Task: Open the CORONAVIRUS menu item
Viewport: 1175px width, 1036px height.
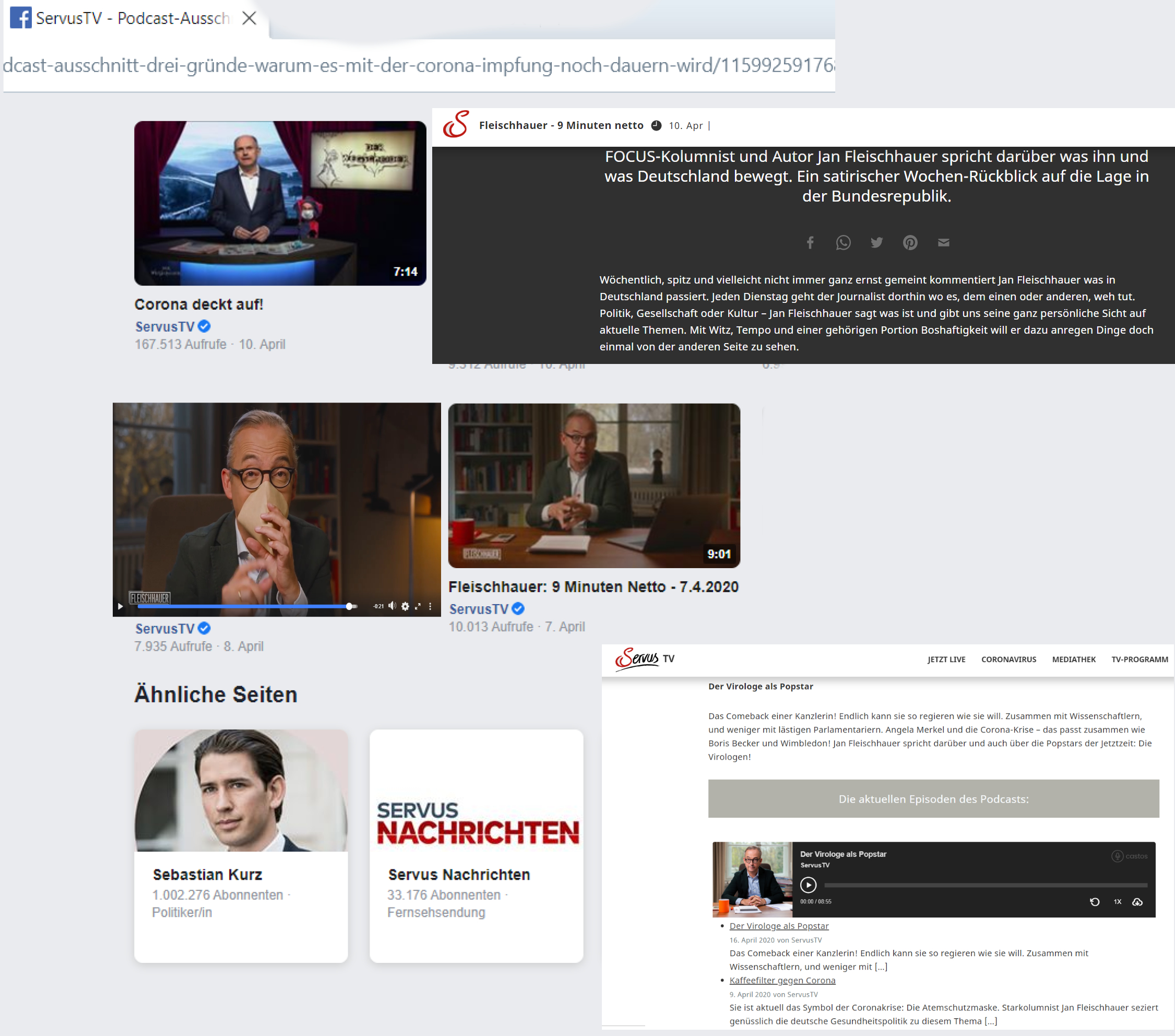Action: click(x=1008, y=660)
